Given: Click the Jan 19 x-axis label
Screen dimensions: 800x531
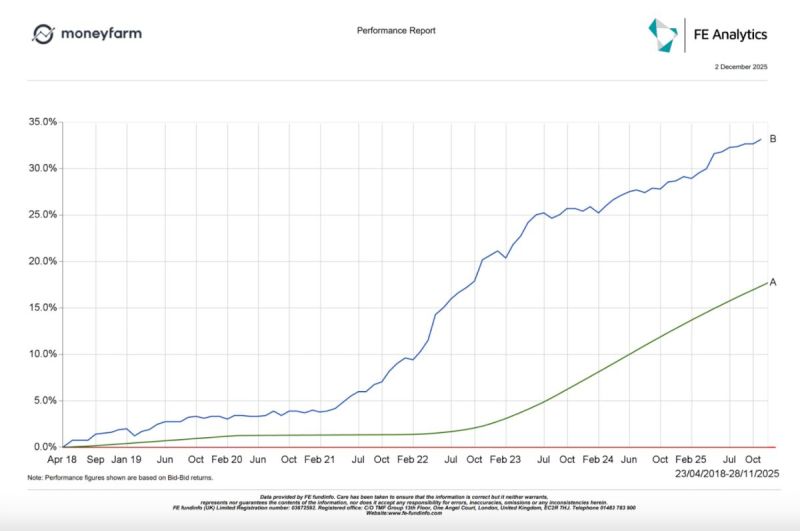Looking at the screenshot, I should click(126, 460).
